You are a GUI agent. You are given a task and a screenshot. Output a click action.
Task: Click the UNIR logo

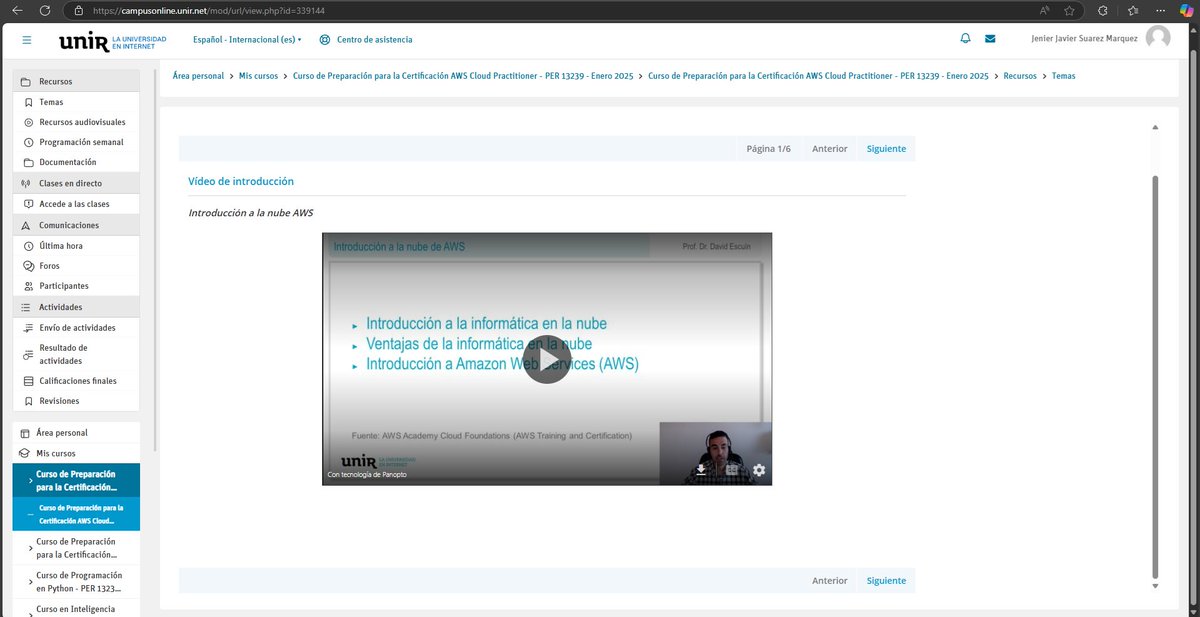[x=113, y=40]
